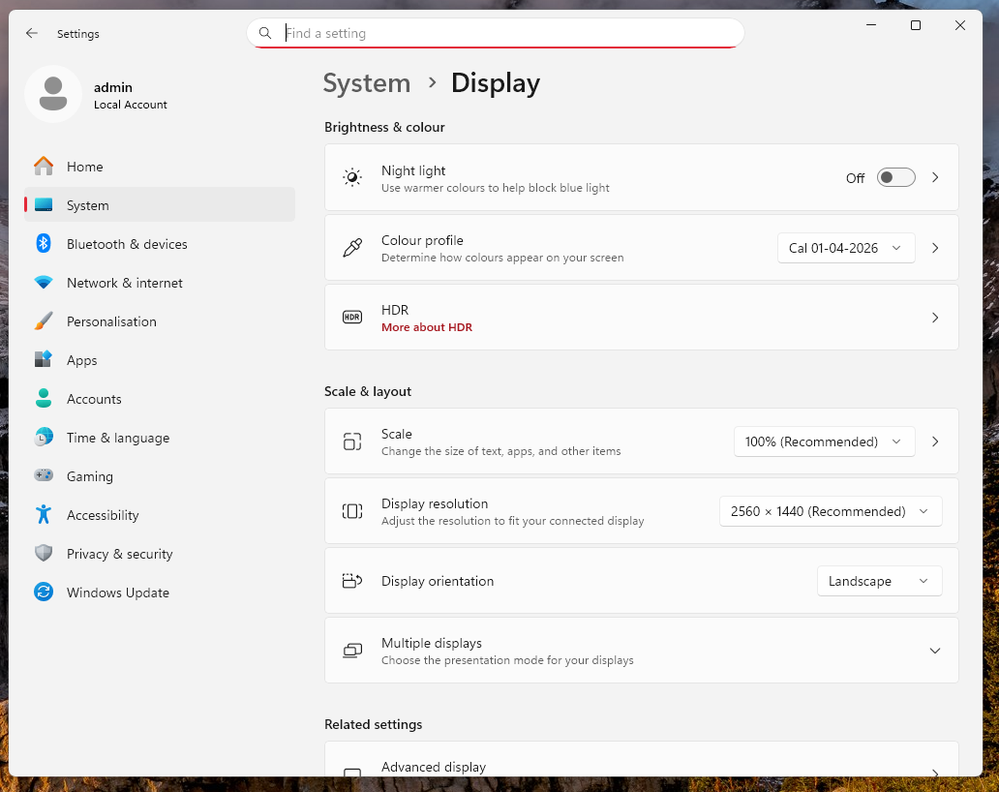999x792 pixels.
Task: Open the Display orientation dropdown
Action: 878,581
